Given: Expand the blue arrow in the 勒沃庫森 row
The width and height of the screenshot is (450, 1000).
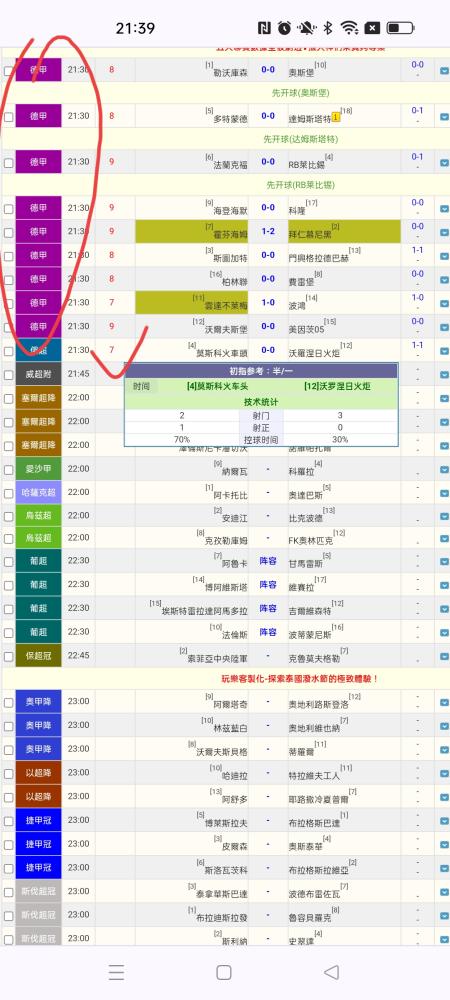Looking at the screenshot, I should 444,71.
